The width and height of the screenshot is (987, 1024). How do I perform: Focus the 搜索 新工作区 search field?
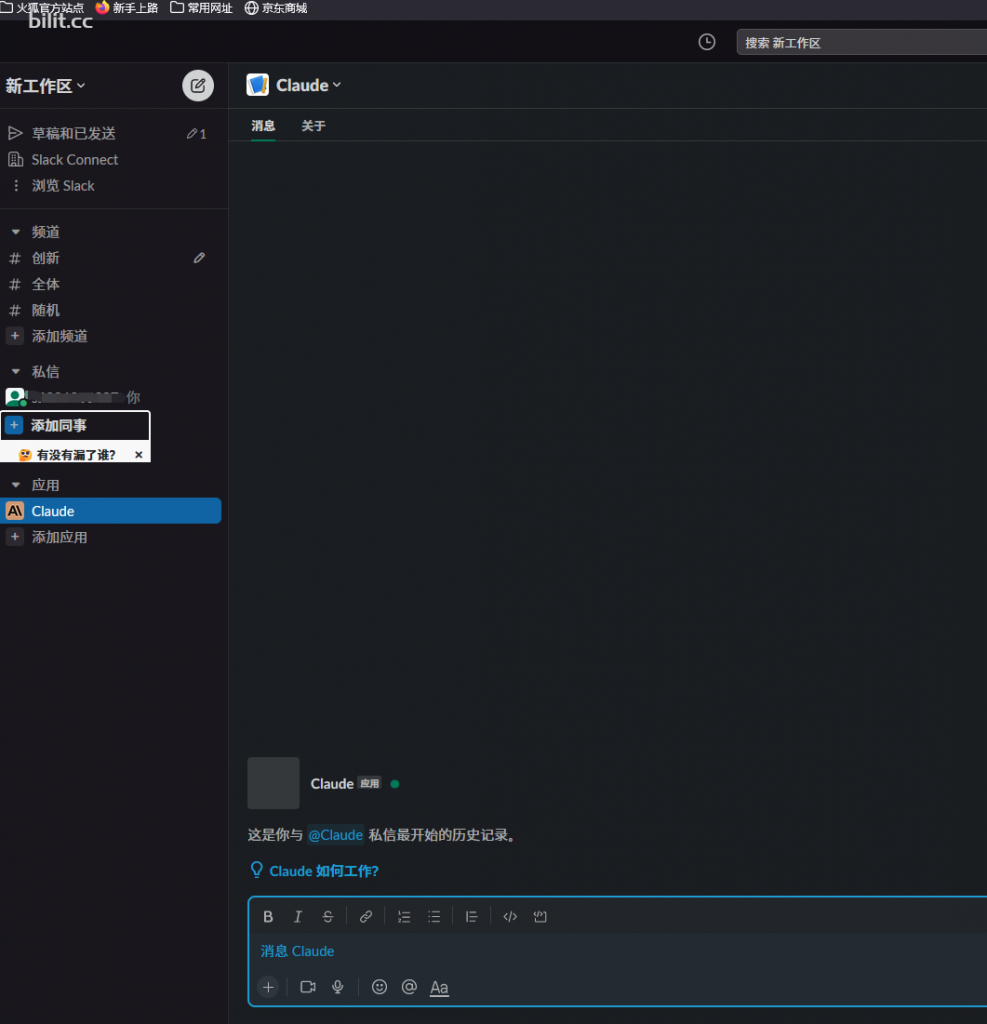click(x=862, y=42)
